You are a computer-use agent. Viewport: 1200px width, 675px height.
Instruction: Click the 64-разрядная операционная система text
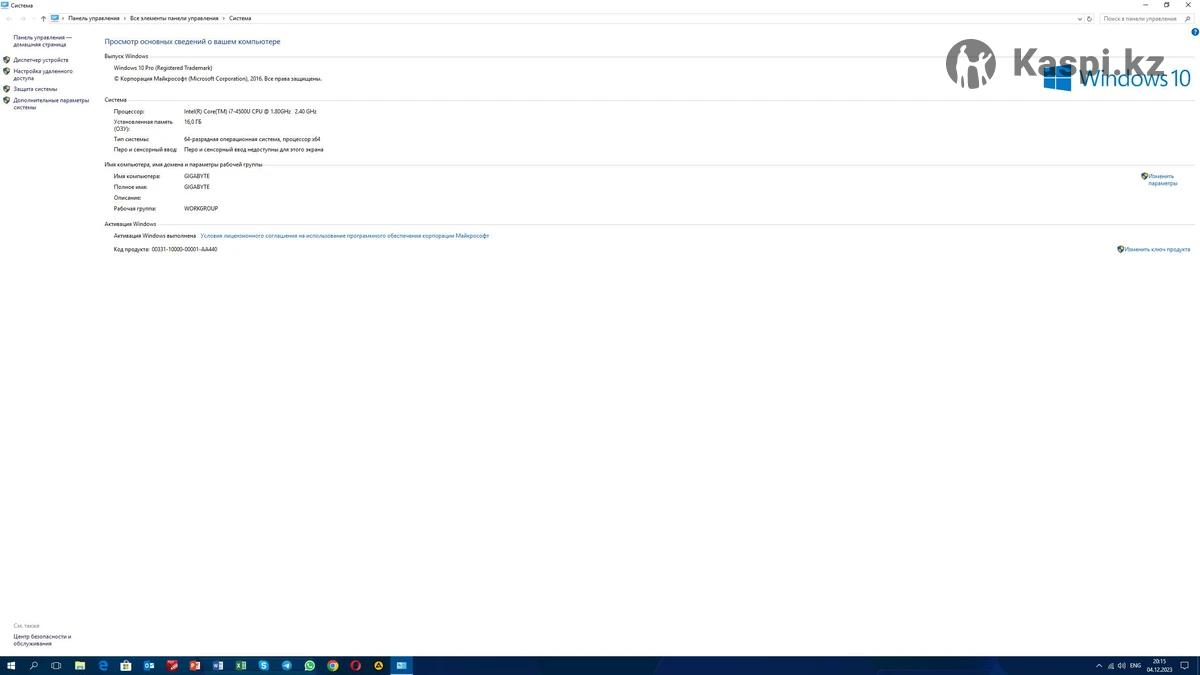252,139
